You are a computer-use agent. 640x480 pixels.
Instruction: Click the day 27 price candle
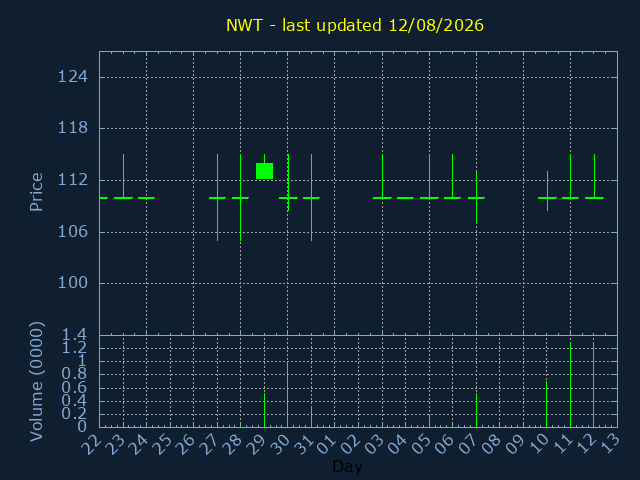tap(218, 198)
